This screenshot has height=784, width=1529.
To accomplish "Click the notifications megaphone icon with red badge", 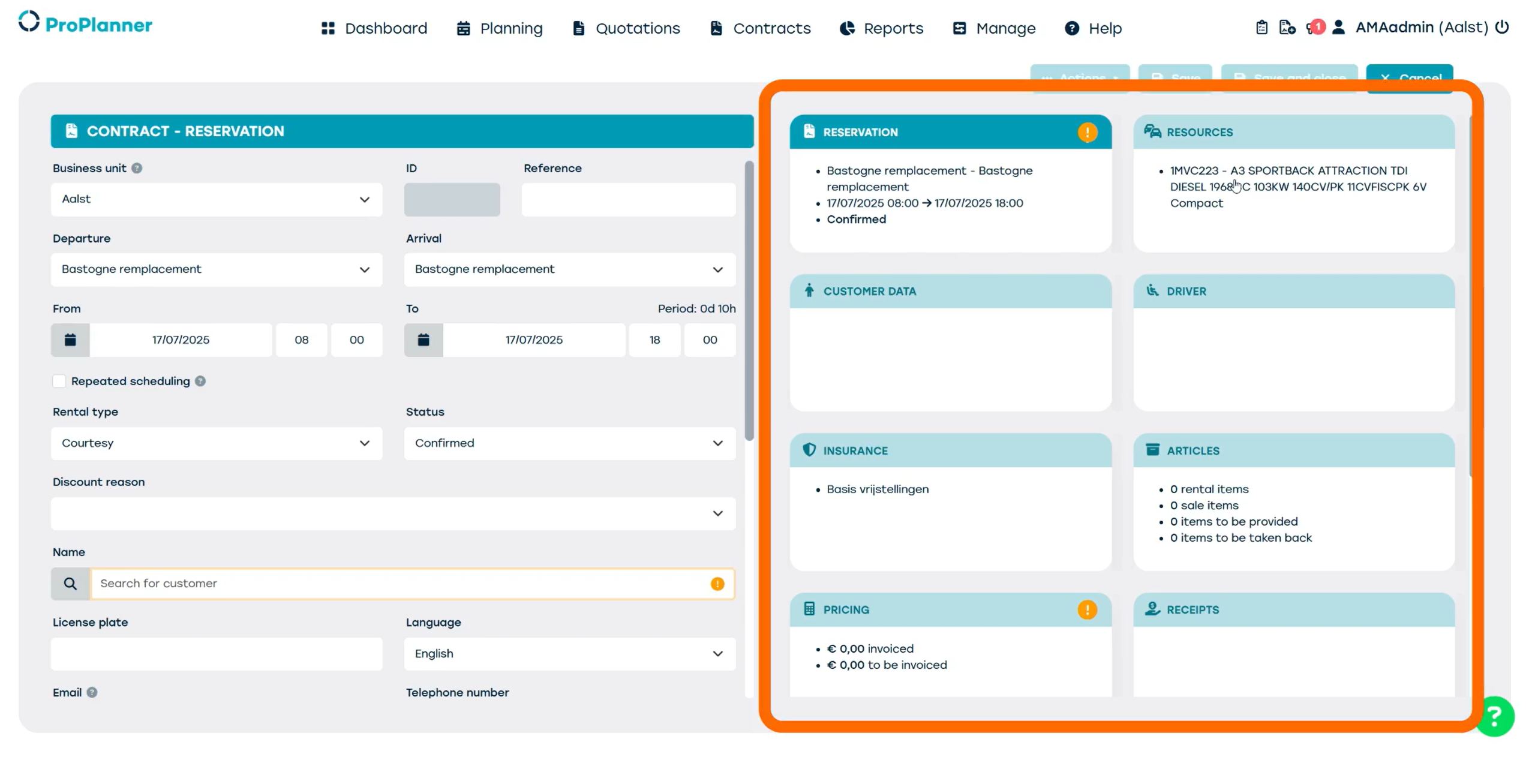I will (x=1313, y=27).
